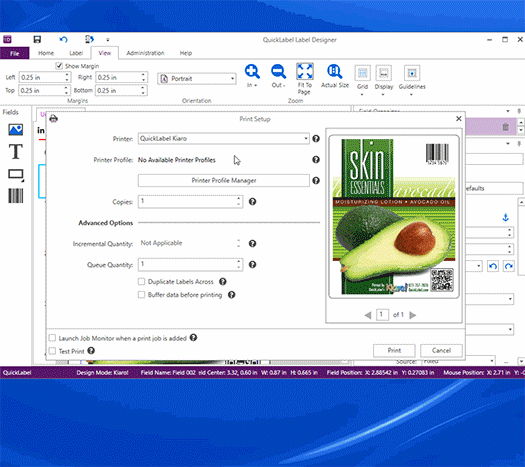Select the Rectangle shape tool

coord(16,174)
